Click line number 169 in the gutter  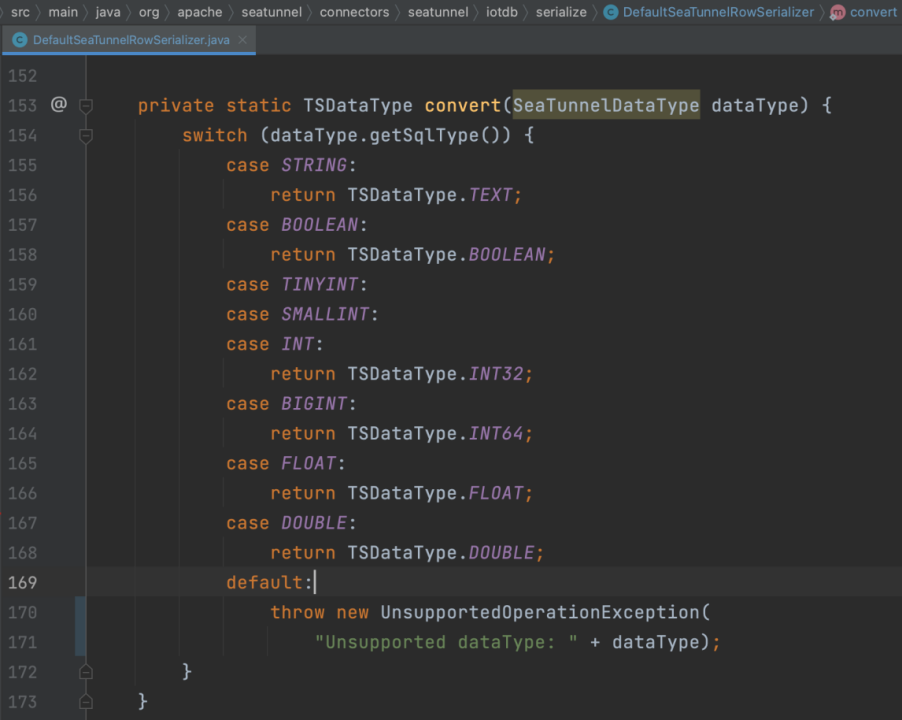click(x=22, y=583)
